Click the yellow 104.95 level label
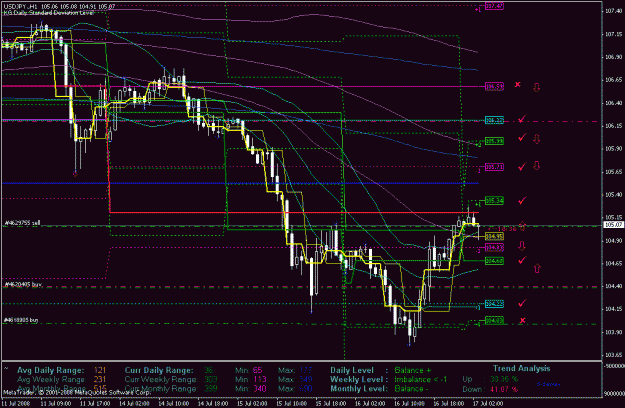This screenshot has width=625, height=408. (x=494, y=237)
